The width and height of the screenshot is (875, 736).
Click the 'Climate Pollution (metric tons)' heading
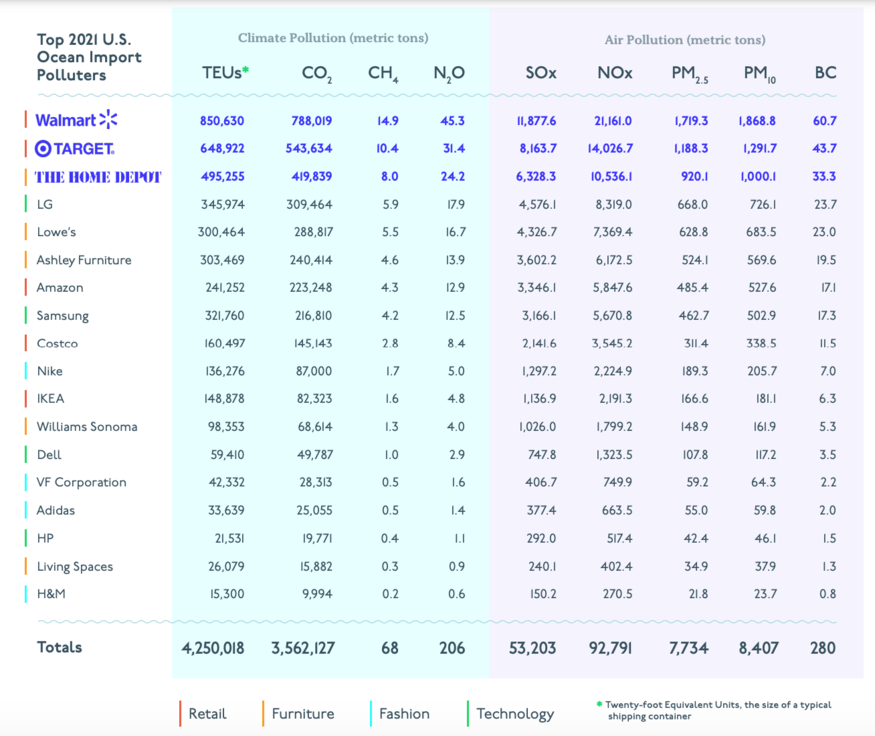tap(333, 38)
